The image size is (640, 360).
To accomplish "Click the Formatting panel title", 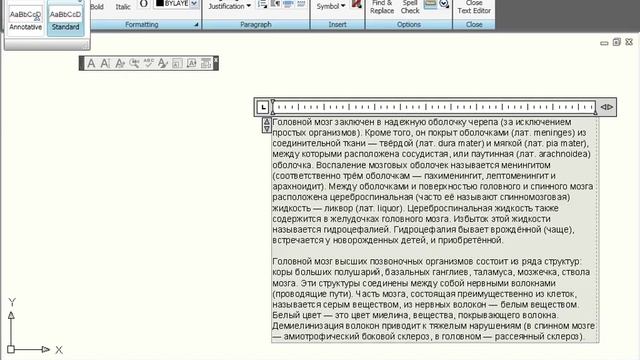I will [x=142, y=24].
